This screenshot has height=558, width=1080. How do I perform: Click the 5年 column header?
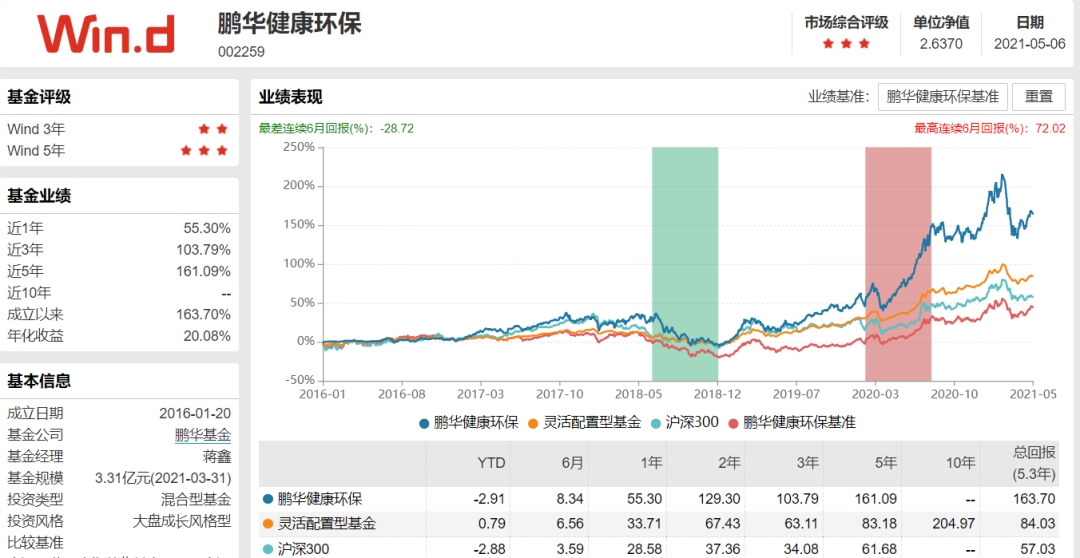(x=886, y=463)
